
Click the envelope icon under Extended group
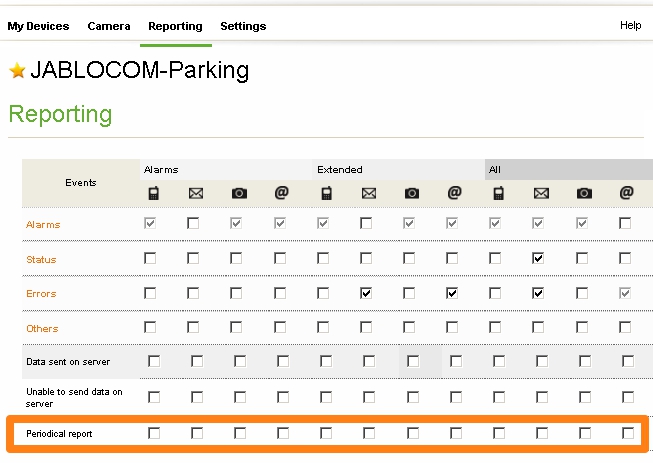click(368, 193)
